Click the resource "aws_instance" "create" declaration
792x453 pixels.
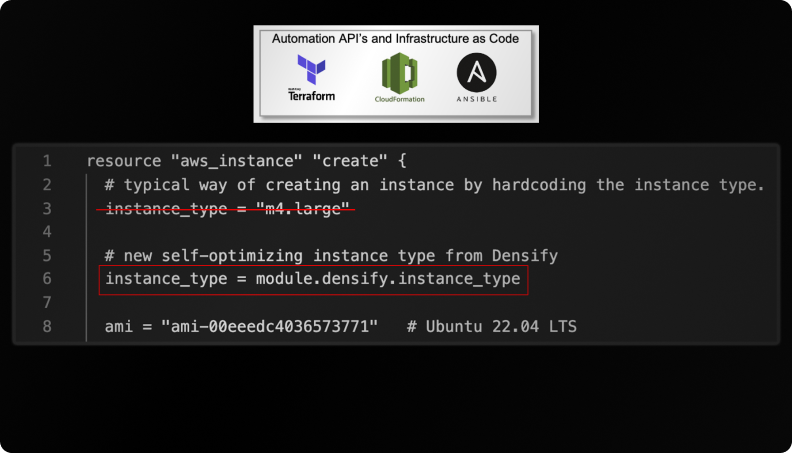click(247, 161)
